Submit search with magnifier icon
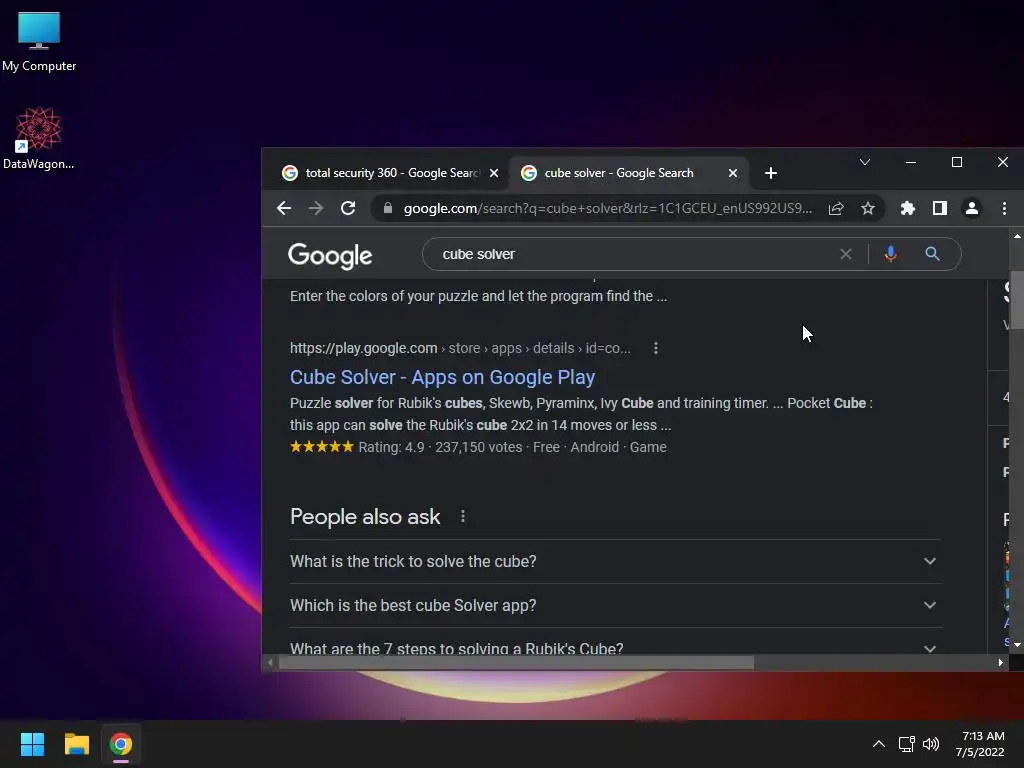Viewport: 1024px width, 768px height. click(x=933, y=254)
